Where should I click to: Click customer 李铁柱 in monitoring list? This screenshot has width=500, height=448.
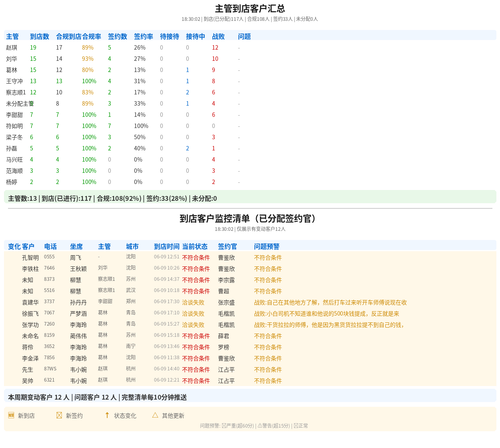pyautogui.click(x=30, y=269)
